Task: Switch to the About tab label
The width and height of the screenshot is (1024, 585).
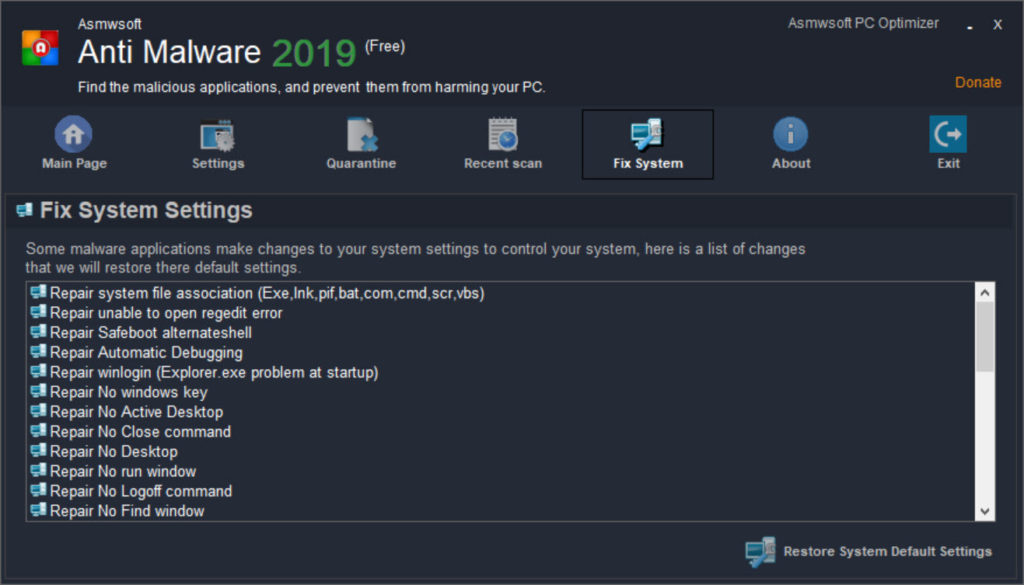Action: [x=791, y=163]
